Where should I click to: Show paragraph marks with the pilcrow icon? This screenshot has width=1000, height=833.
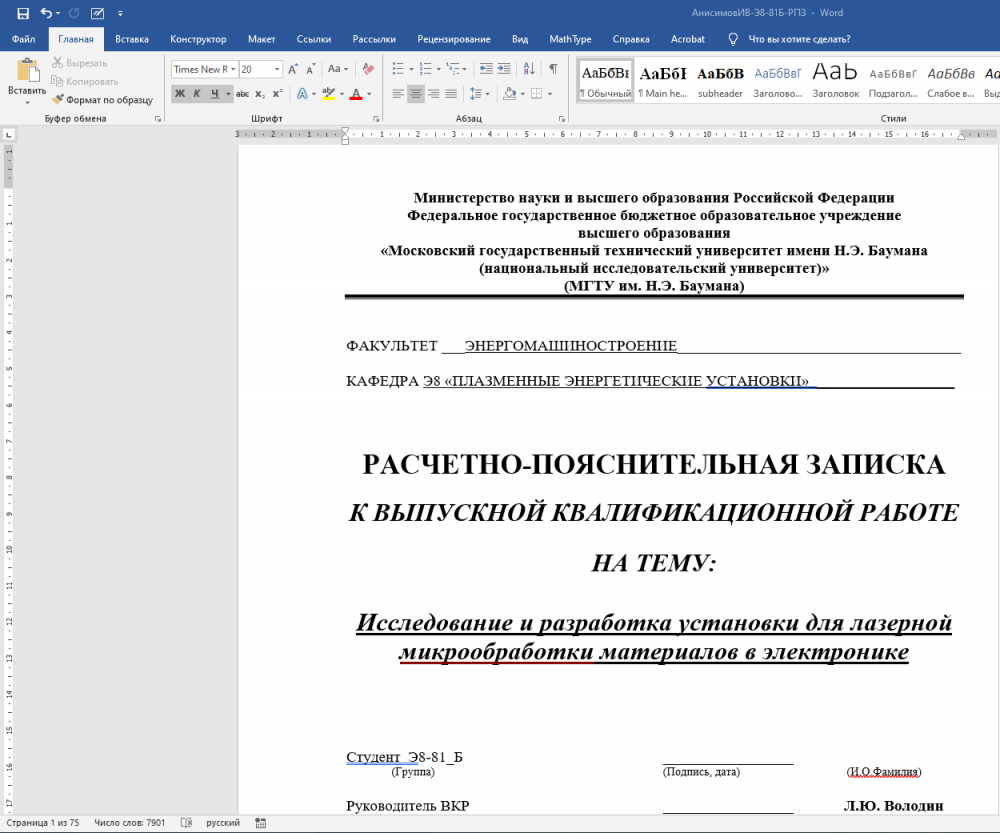[553, 69]
